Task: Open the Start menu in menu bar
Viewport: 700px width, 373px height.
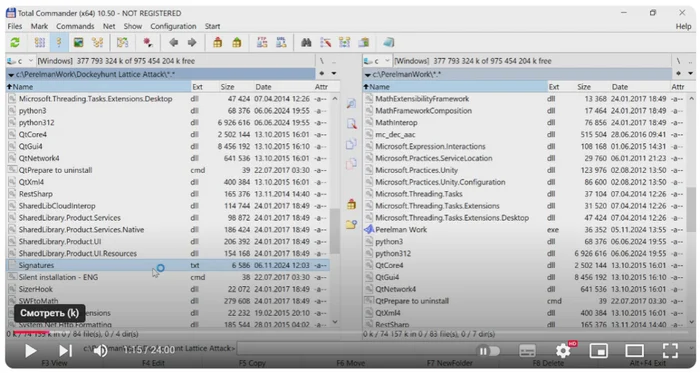Action: (212, 26)
